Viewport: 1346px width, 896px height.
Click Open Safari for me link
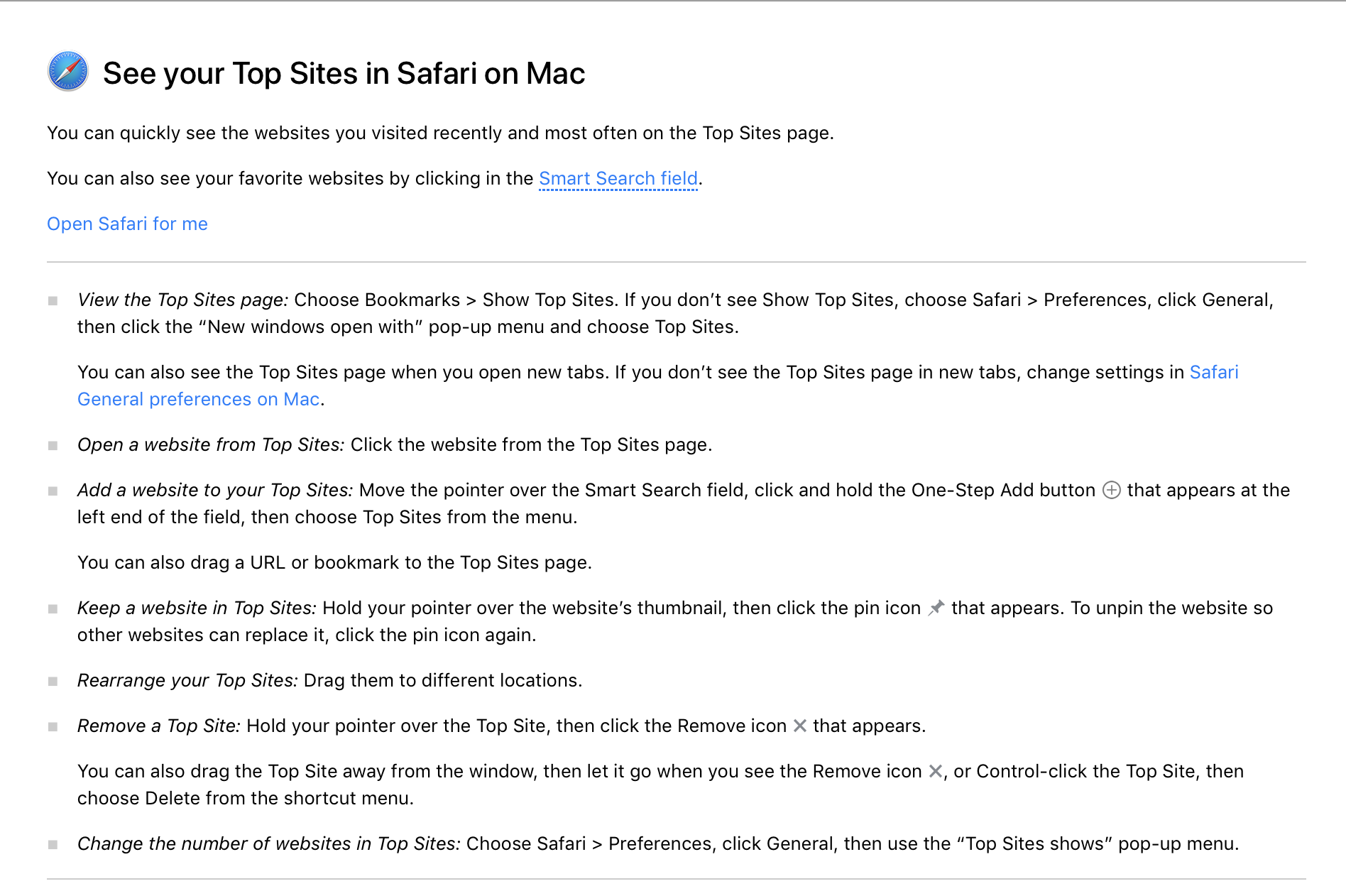point(127,224)
